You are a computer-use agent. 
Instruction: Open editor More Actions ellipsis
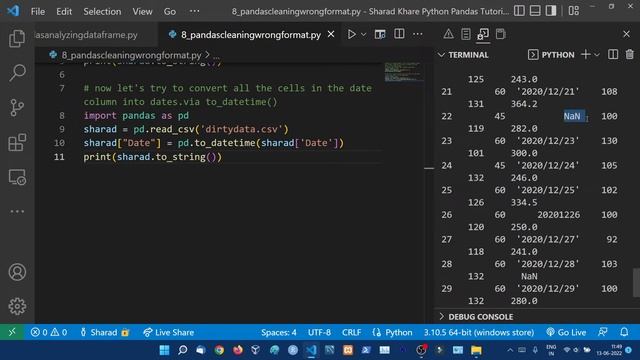click(x=418, y=34)
